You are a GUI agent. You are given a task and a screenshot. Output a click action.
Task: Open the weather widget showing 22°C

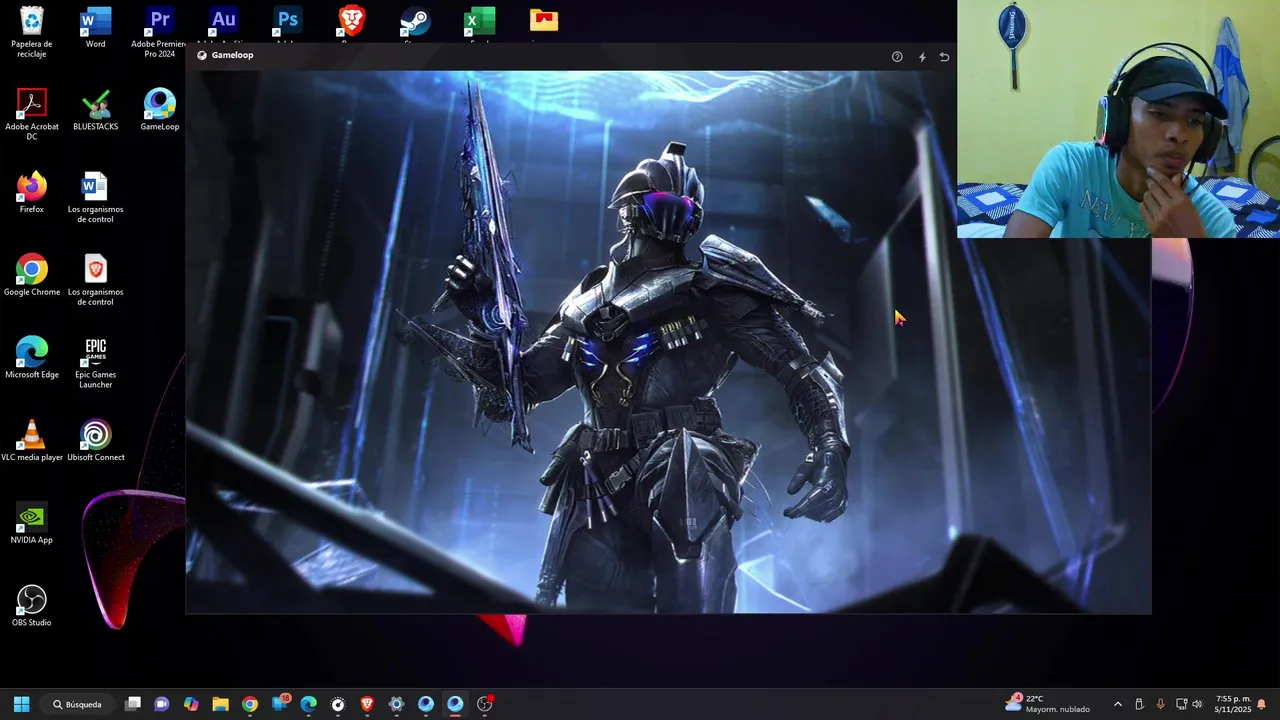click(x=1047, y=704)
